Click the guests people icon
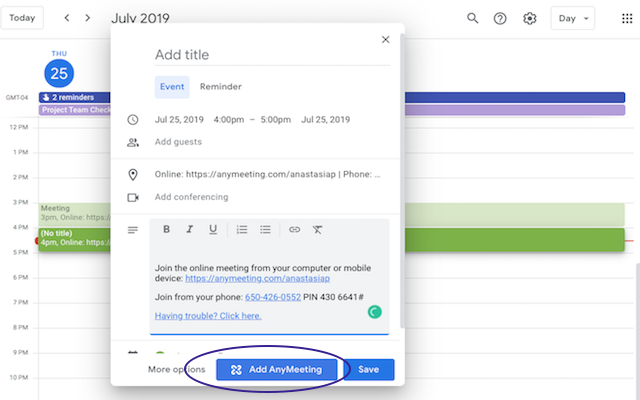The image size is (640, 400). (x=133, y=142)
